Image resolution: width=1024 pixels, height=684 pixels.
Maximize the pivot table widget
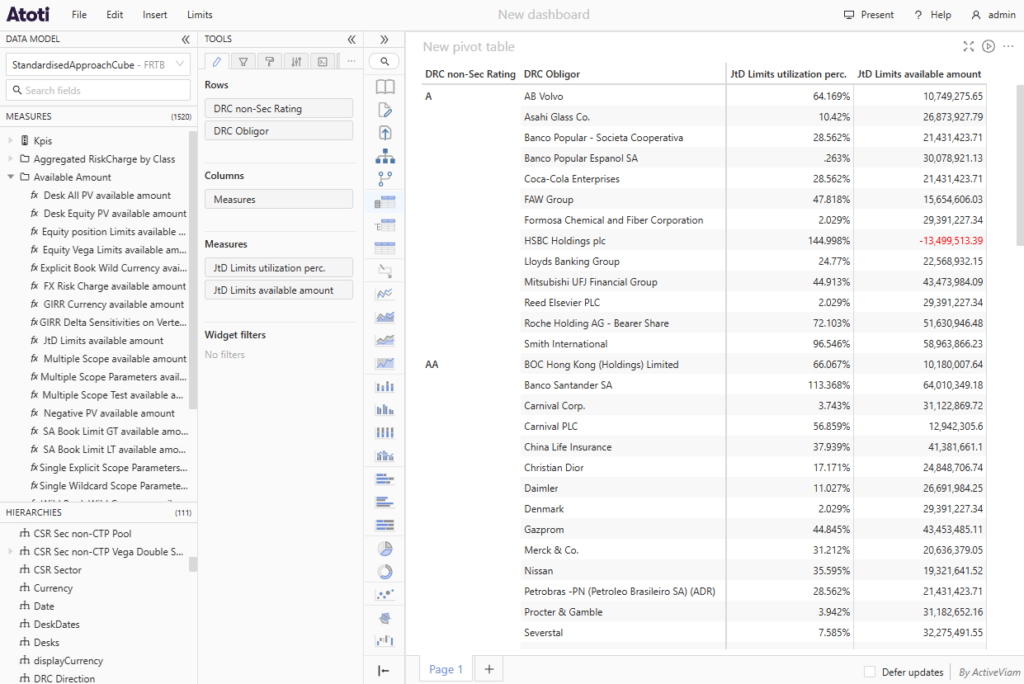[968, 46]
